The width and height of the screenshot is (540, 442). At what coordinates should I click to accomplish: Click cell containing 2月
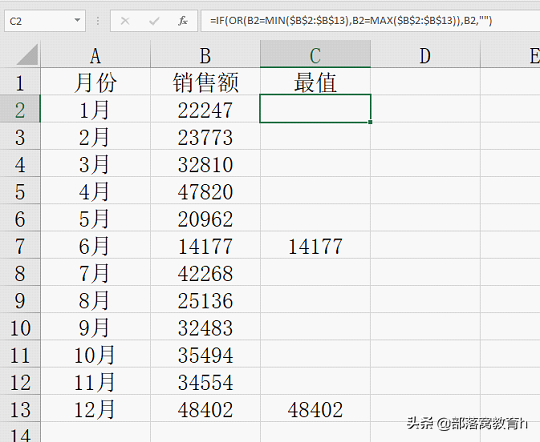coord(95,137)
